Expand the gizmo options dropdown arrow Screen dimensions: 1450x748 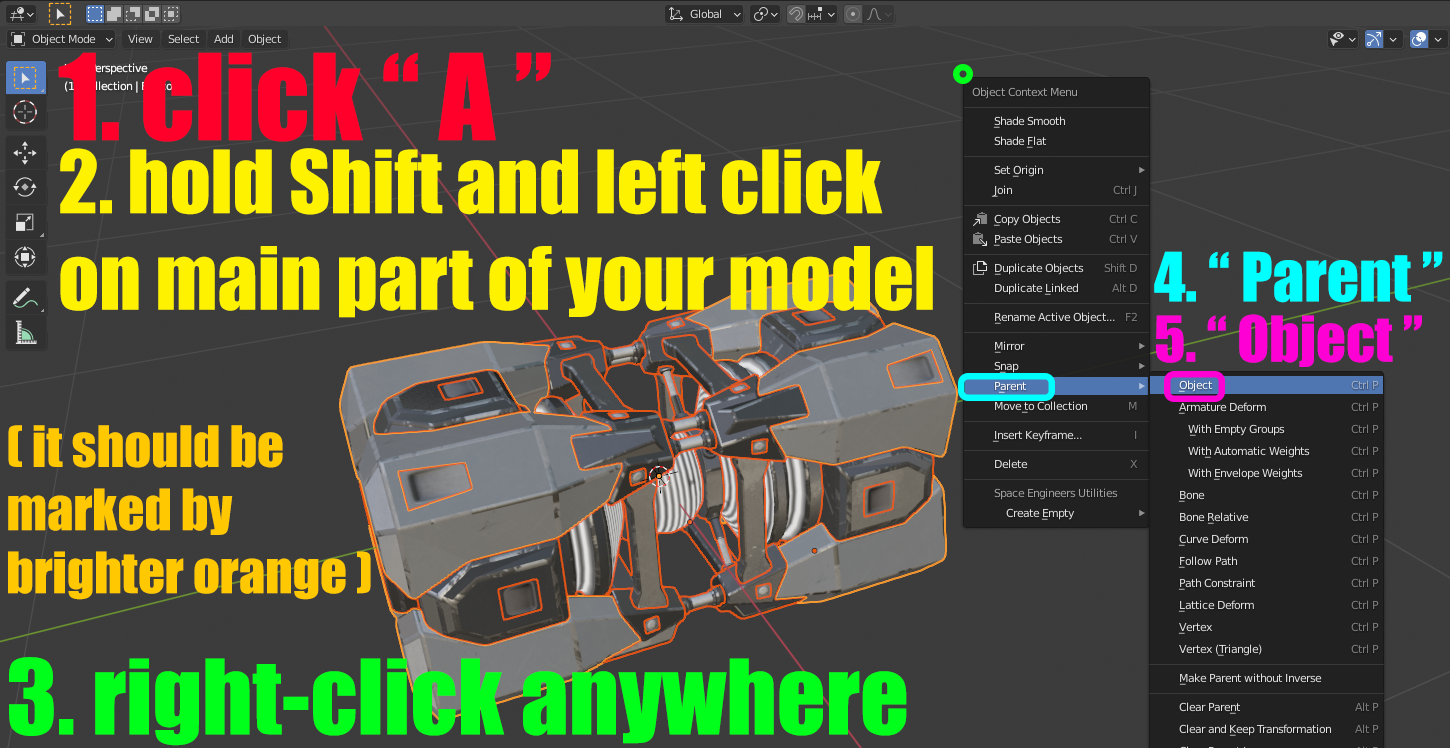tap(1393, 39)
